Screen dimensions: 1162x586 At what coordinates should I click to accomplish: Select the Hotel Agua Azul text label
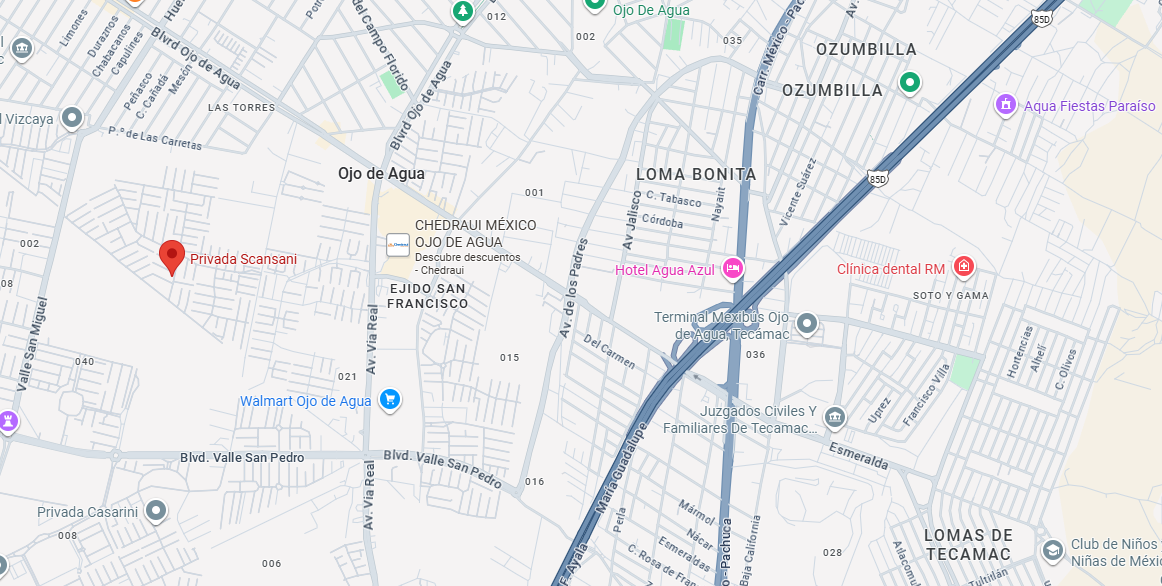point(665,270)
